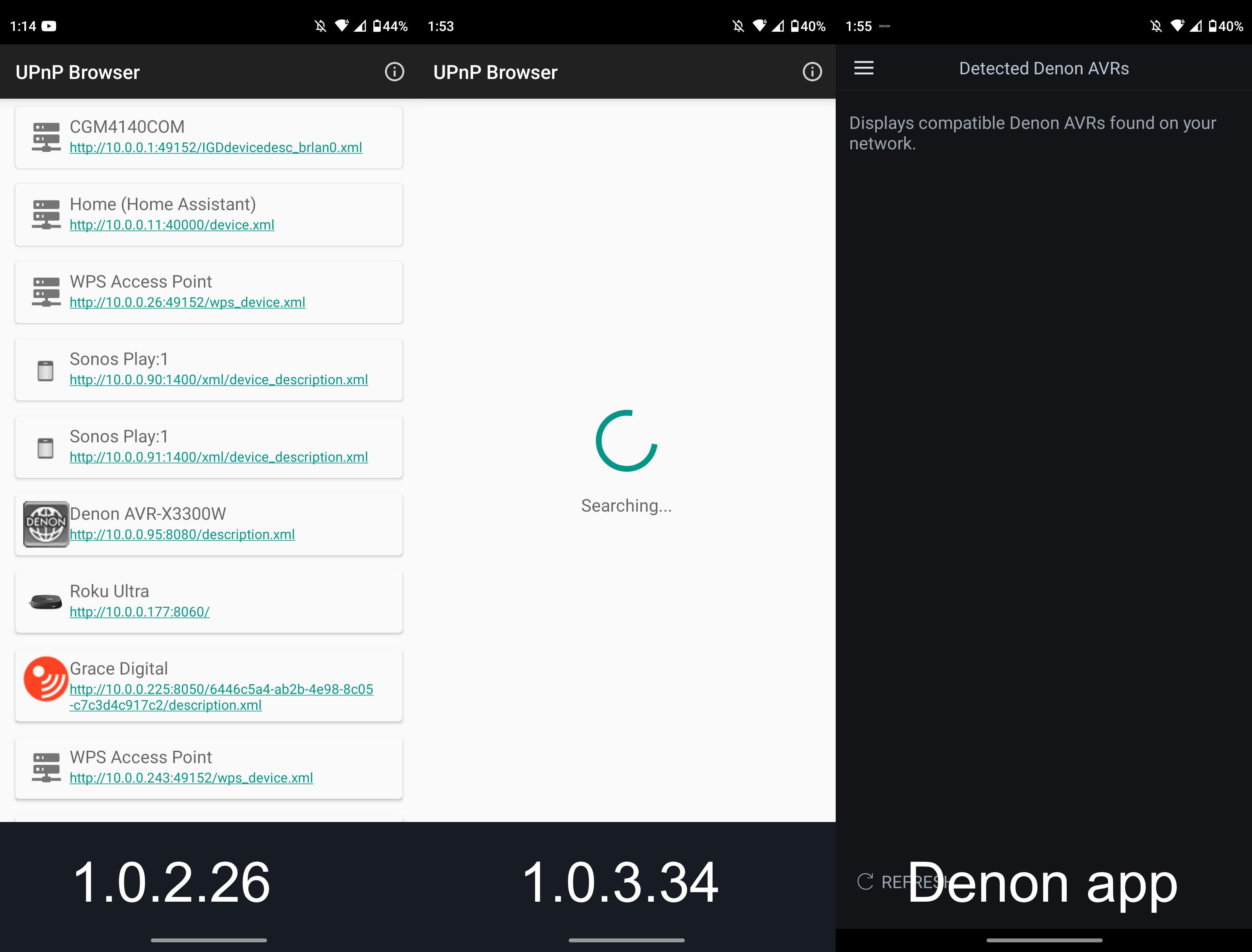Open the hamburger menu in the Denon app
Viewport: 1252px width, 952px height.
pyautogui.click(x=864, y=68)
